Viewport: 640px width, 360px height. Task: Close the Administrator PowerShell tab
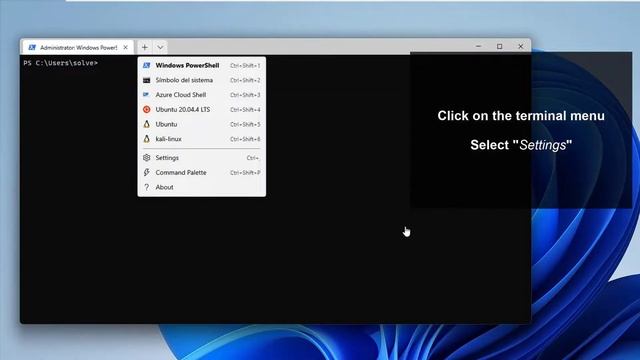pyautogui.click(x=125, y=47)
